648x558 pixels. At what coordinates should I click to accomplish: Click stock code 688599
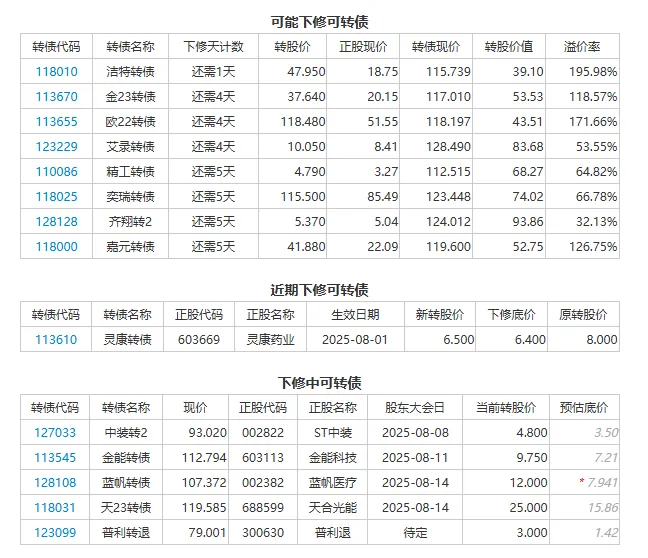[x=263, y=508]
